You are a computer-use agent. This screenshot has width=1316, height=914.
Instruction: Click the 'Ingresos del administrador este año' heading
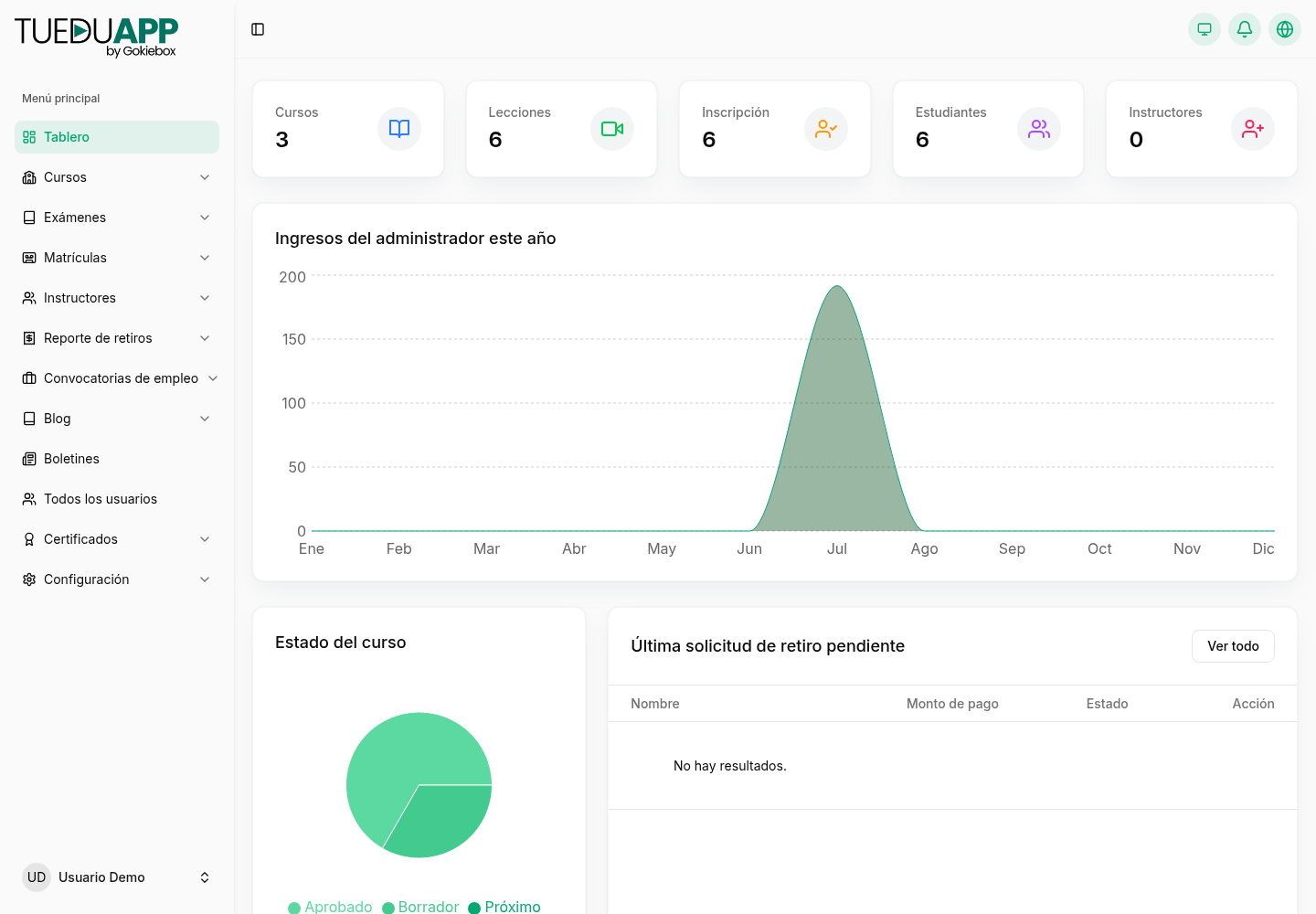pos(416,239)
